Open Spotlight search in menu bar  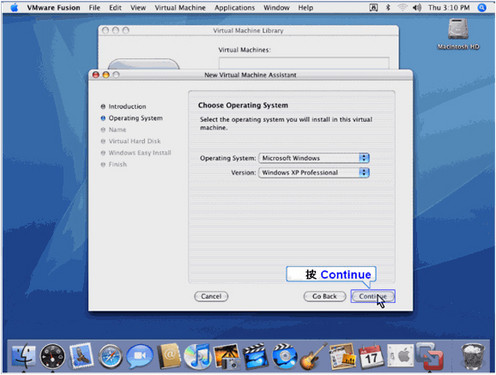pyautogui.click(x=482, y=7)
